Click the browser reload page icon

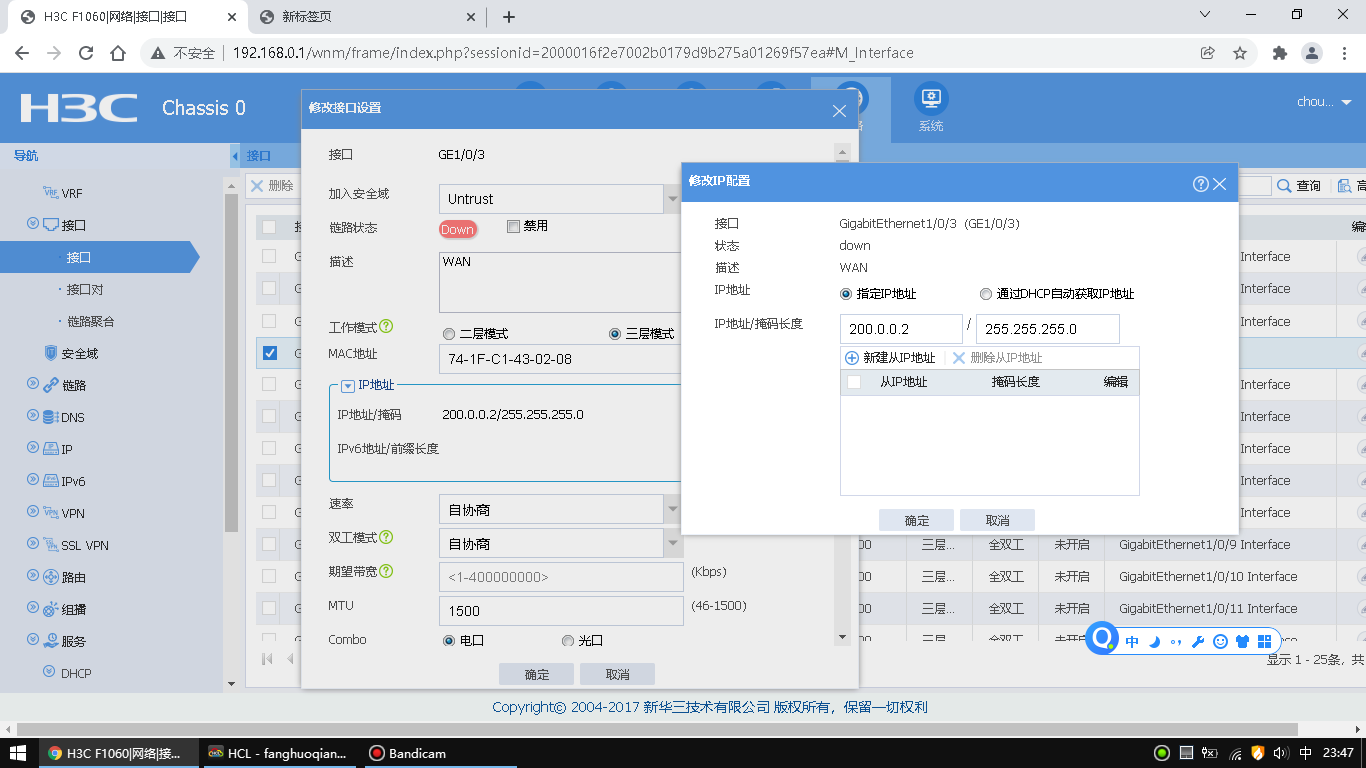[86, 53]
